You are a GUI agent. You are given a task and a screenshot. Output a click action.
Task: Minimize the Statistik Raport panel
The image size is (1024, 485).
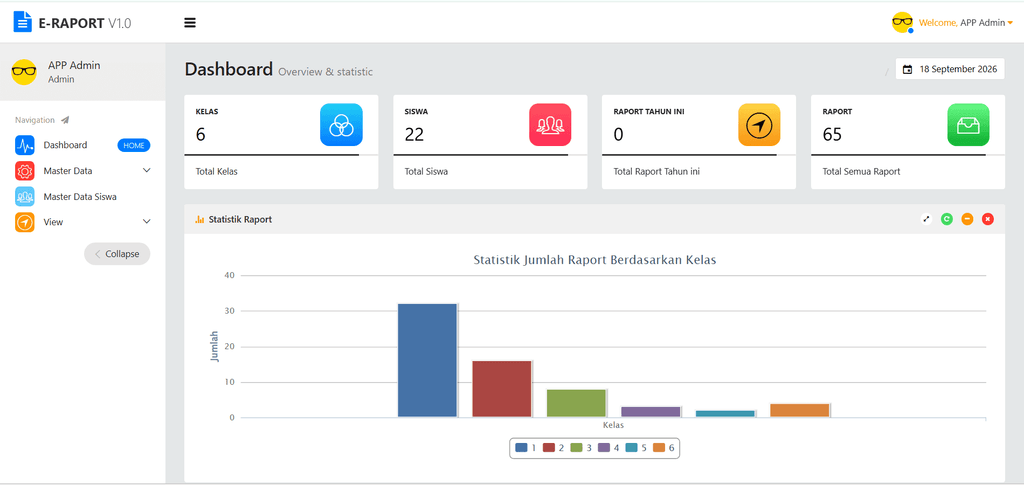point(967,219)
